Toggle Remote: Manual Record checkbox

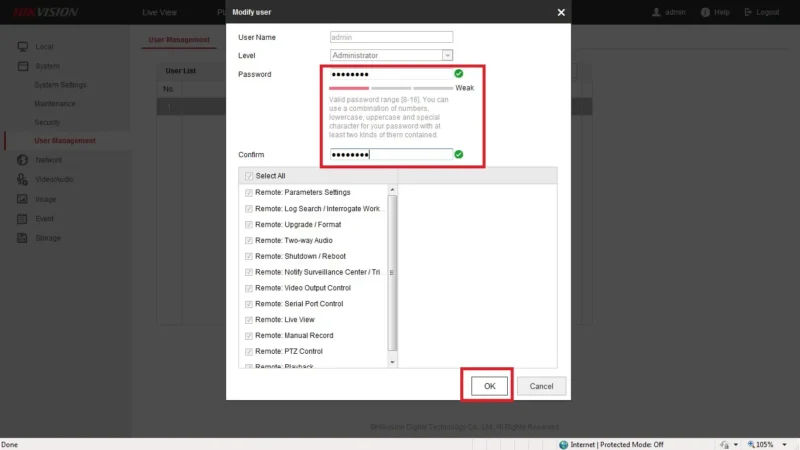click(248, 336)
